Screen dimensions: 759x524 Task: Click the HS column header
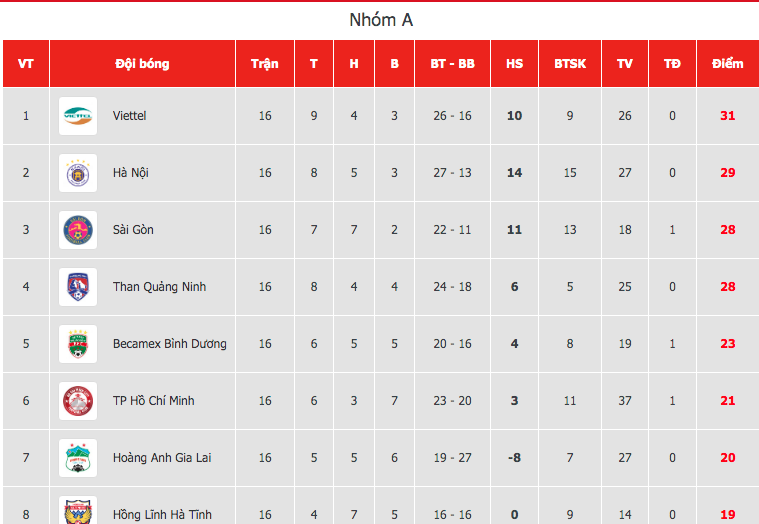[x=515, y=64]
